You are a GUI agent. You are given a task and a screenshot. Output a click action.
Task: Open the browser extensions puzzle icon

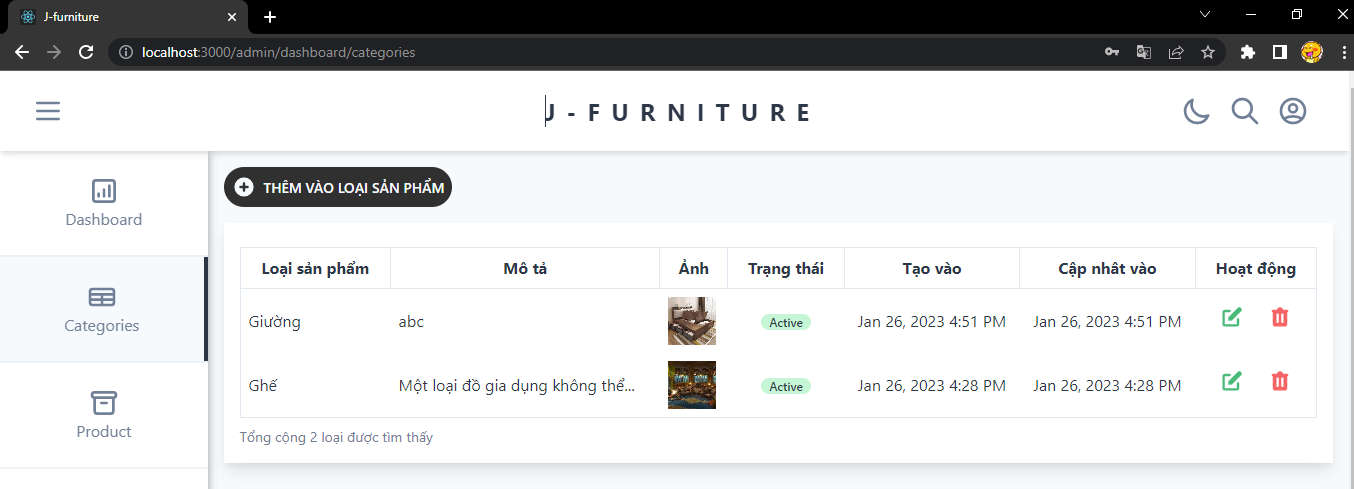coord(1247,52)
